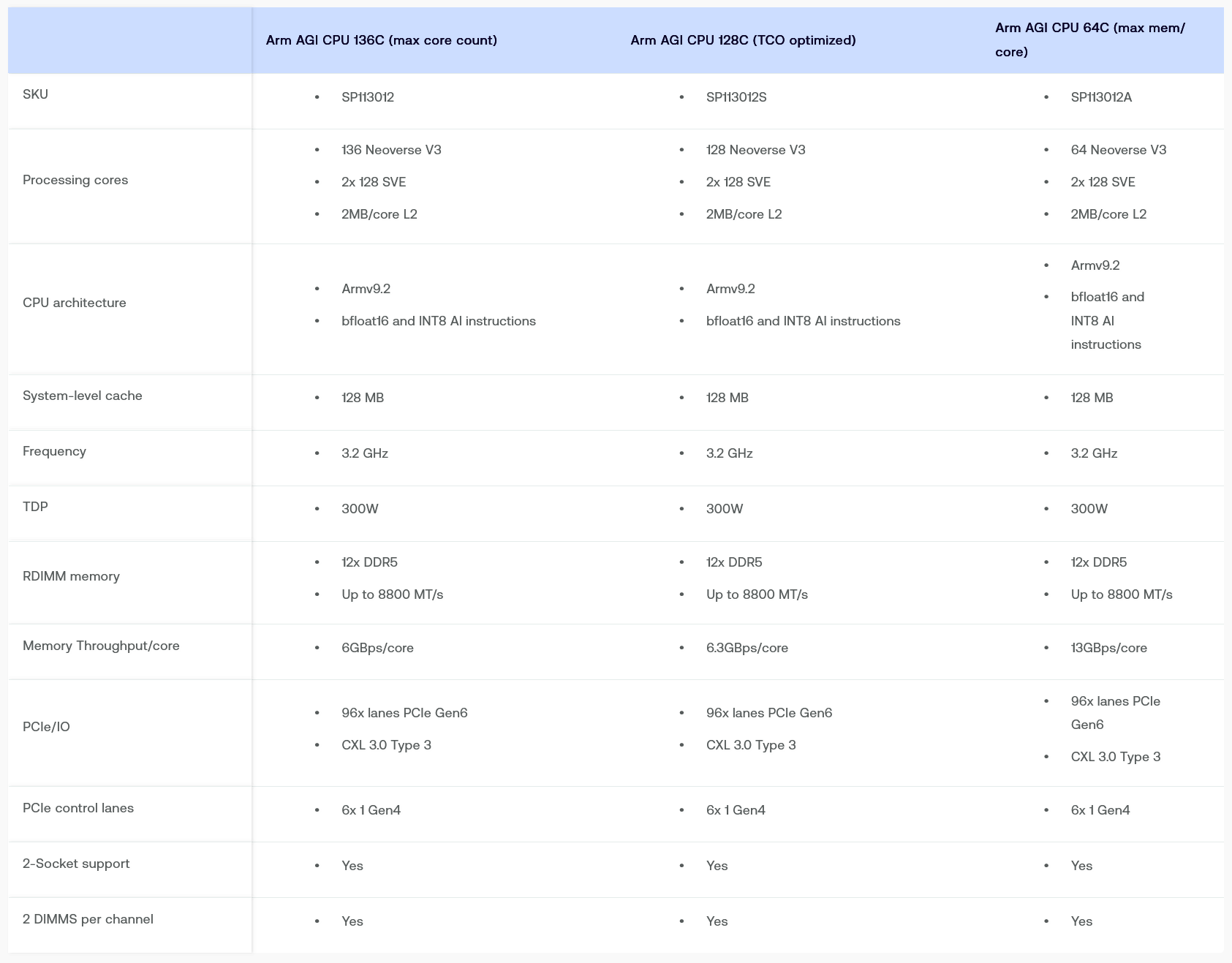Select the 2 DIMMS per channel label
The height and width of the screenshot is (963, 1232).
coord(88,919)
